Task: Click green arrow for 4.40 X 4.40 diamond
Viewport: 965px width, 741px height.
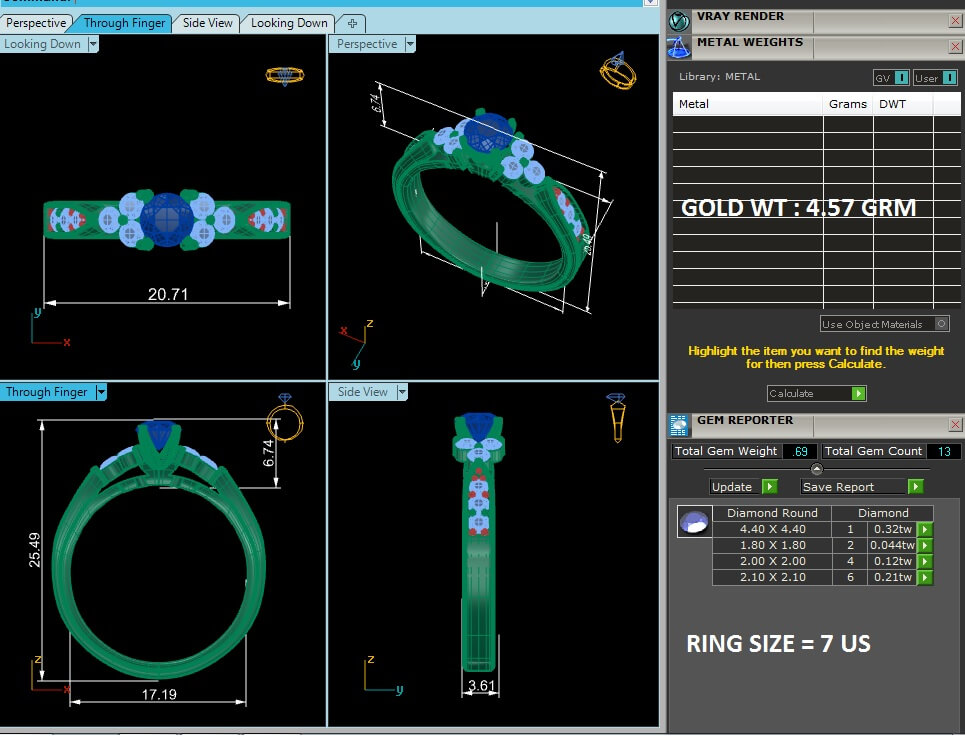Action: (925, 530)
